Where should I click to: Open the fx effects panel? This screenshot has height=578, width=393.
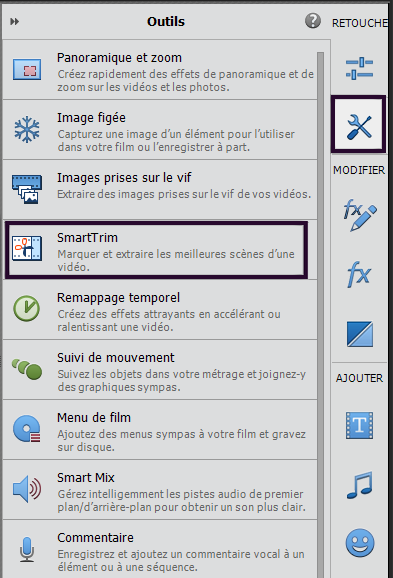[x=359, y=274]
